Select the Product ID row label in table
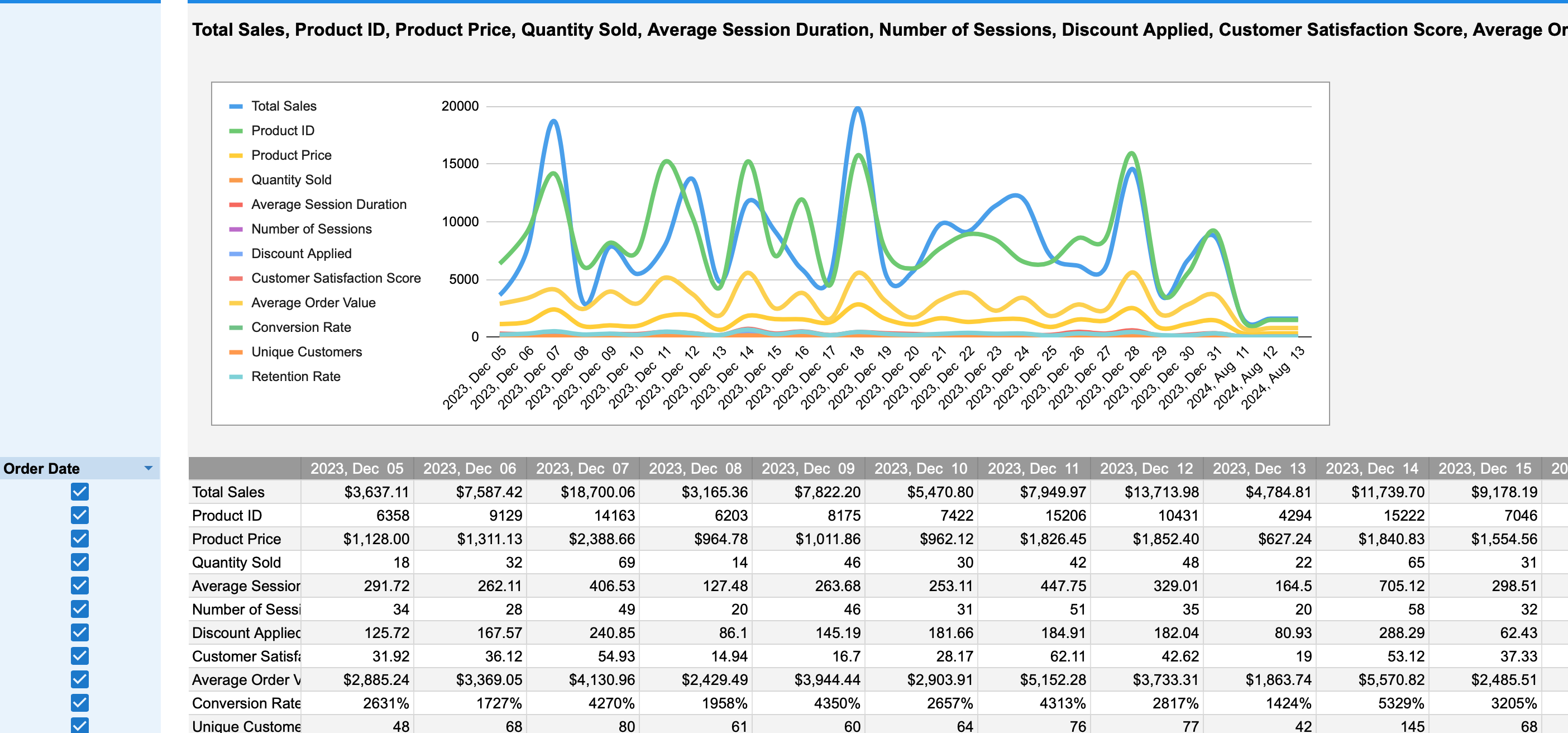 click(x=227, y=515)
